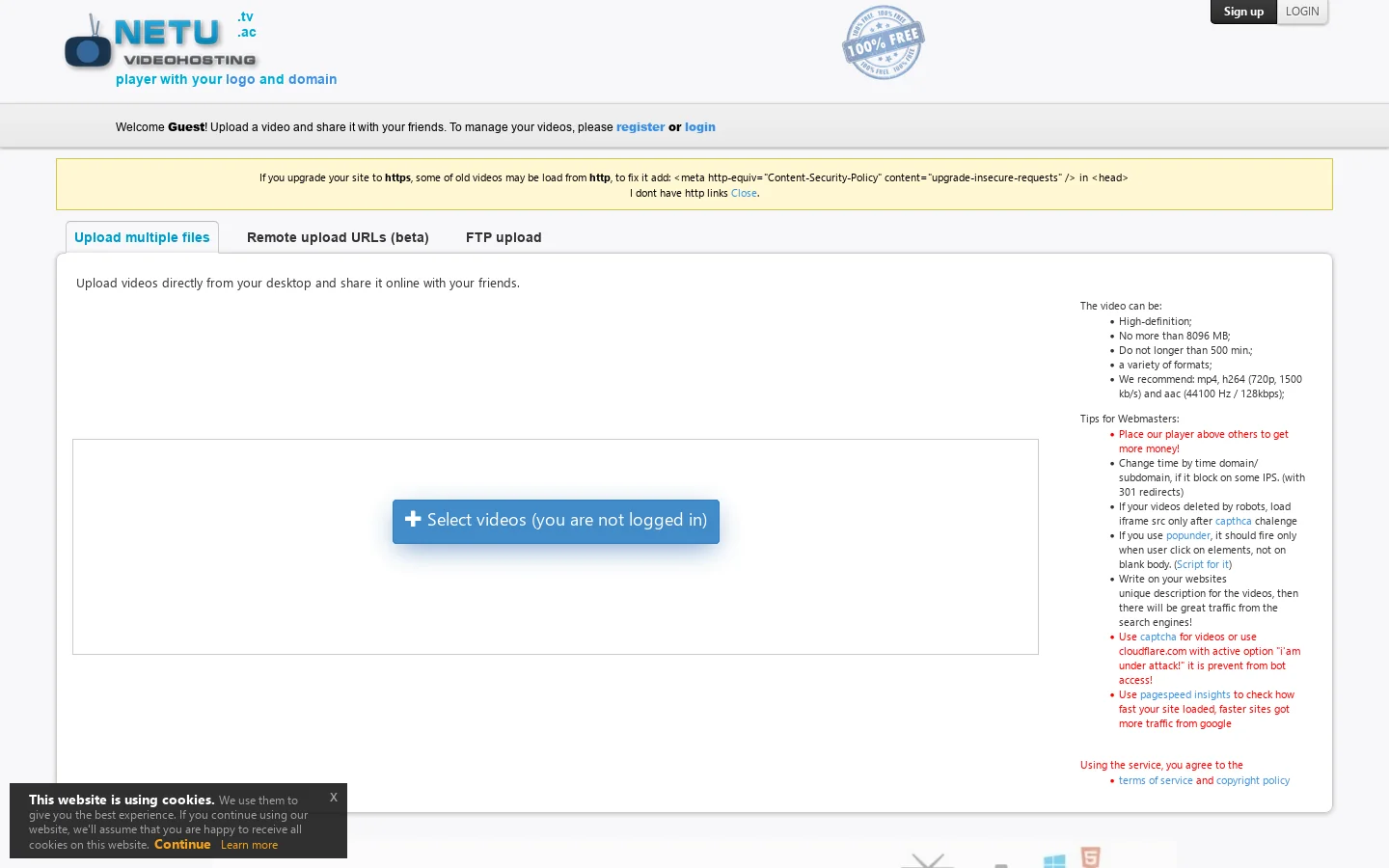Image resolution: width=1389 pixels, height=868 pixels.
Task: Click the '.ac' domain text beside logo
Action: click(x=247, y=32)
